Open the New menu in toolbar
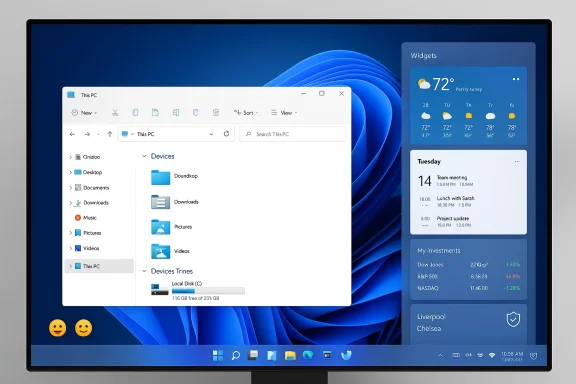Screen dimensions: 576x384 click(x=84, y=112)
